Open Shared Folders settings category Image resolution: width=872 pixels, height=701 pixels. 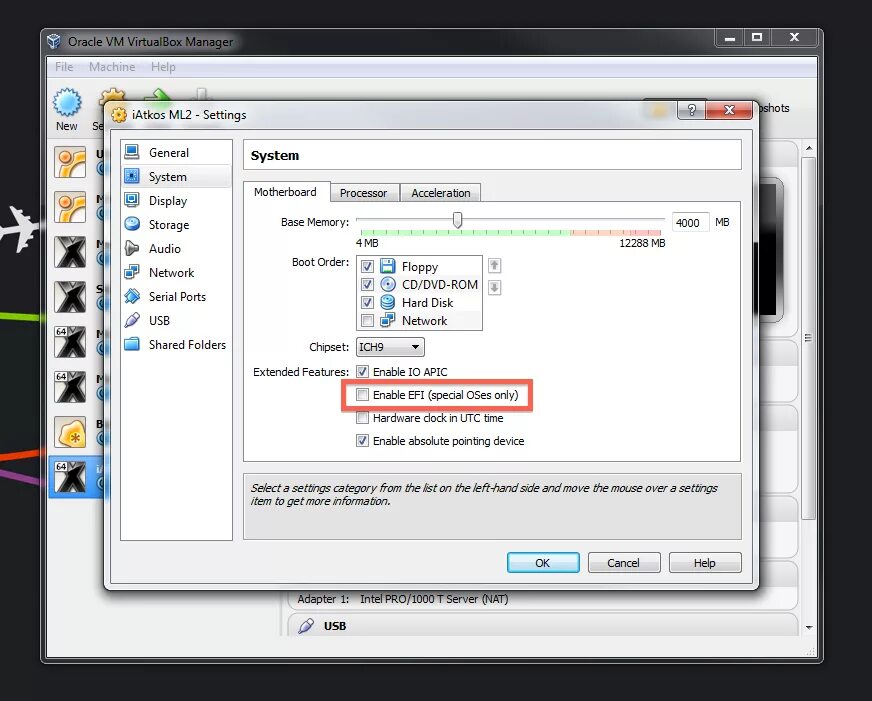tap(176, 344)
